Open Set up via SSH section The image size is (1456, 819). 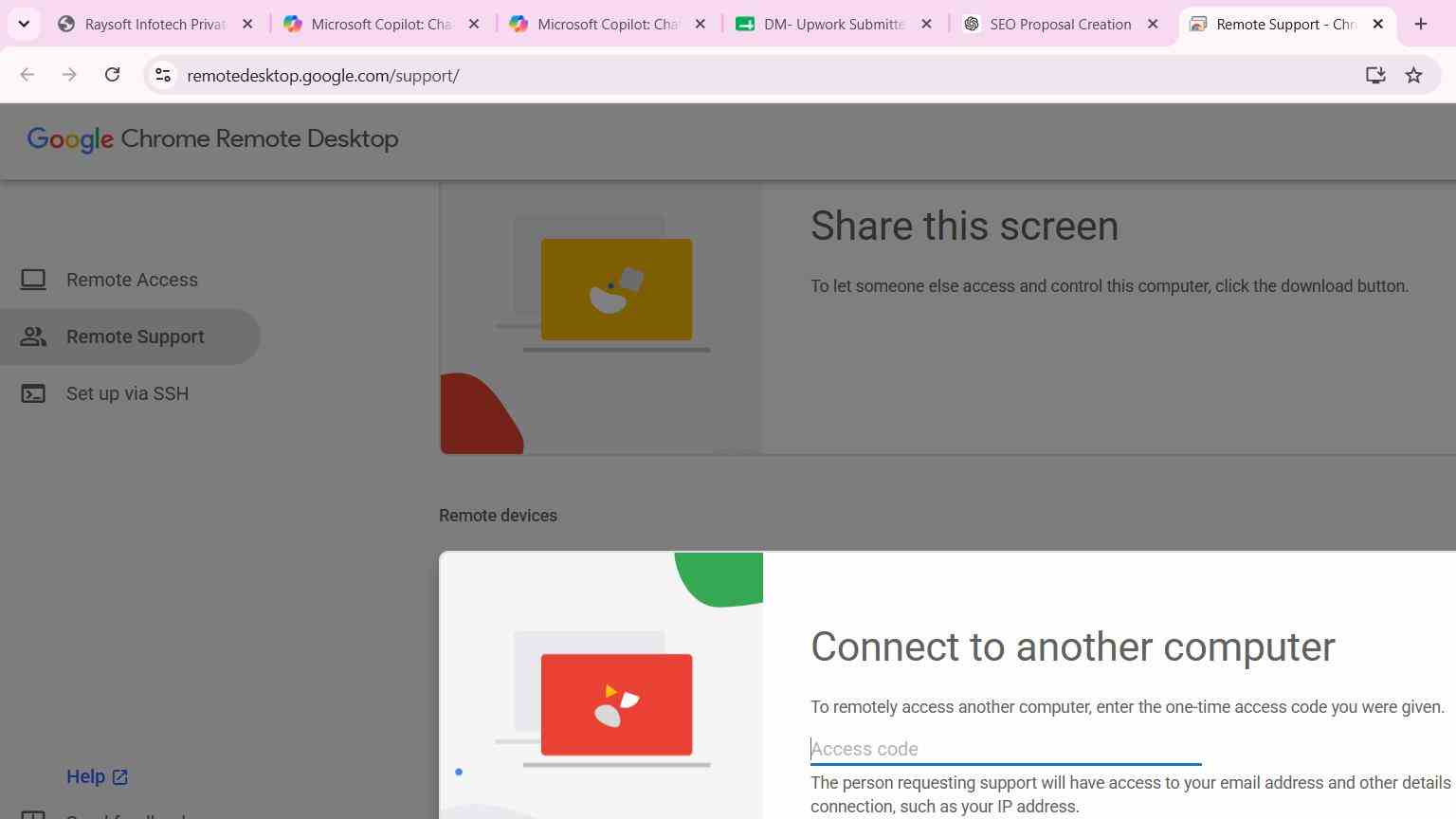[127, 393]
